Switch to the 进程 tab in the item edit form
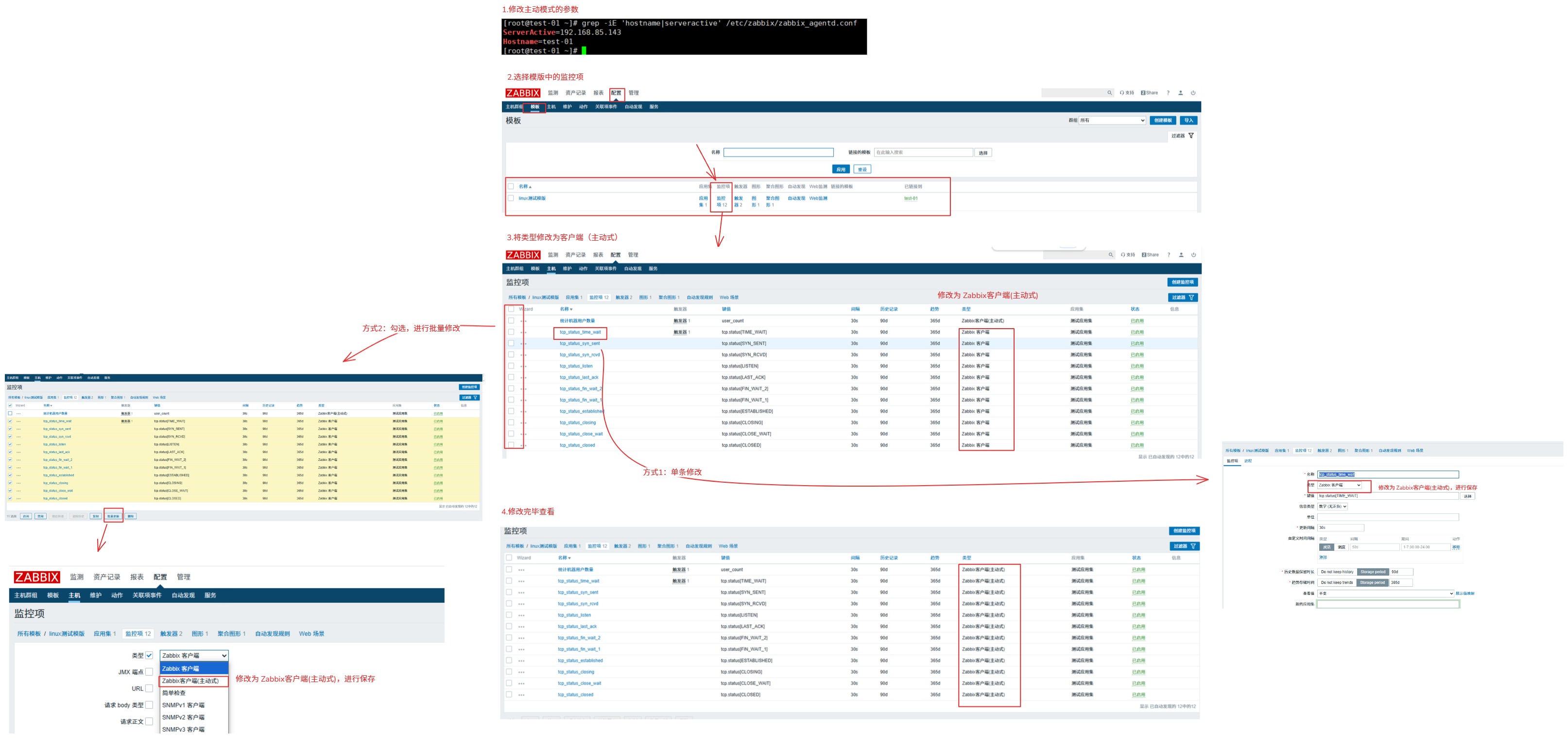Image resolution: width=1568 pixels, height=738 pixels. [1248, 461]
